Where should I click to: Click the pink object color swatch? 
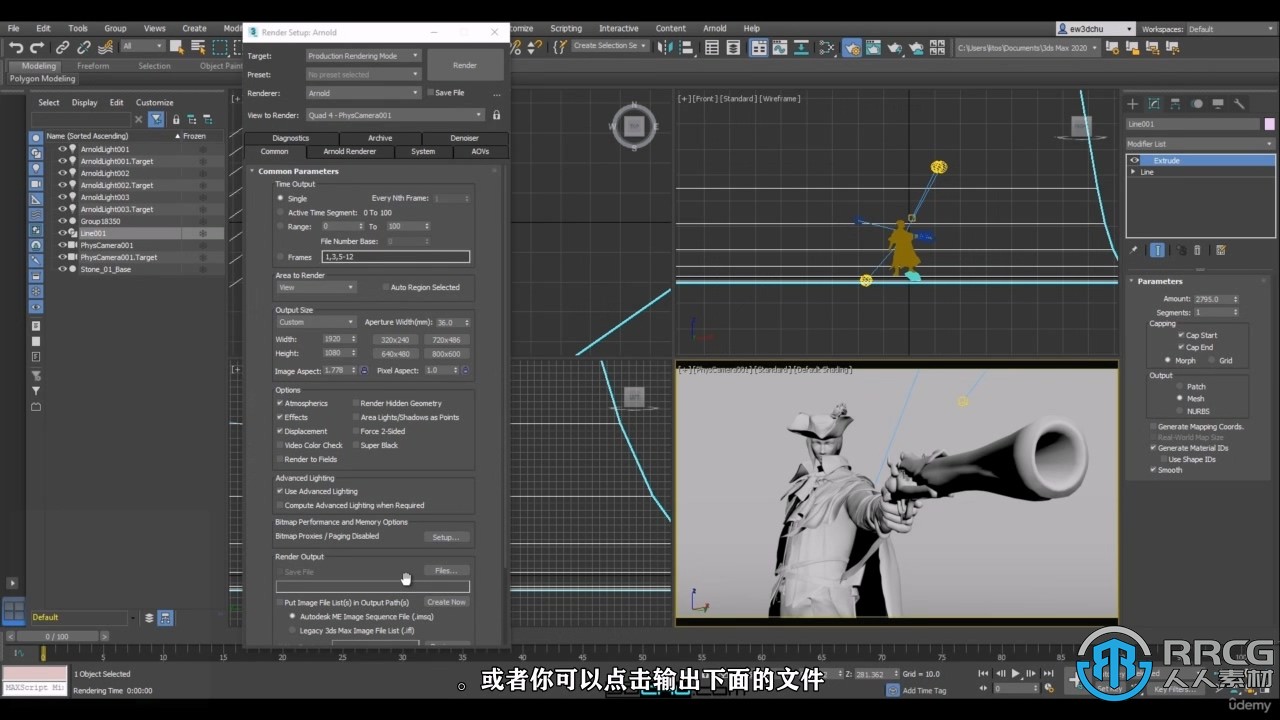pyautogui.click(x=1270, y=124)
